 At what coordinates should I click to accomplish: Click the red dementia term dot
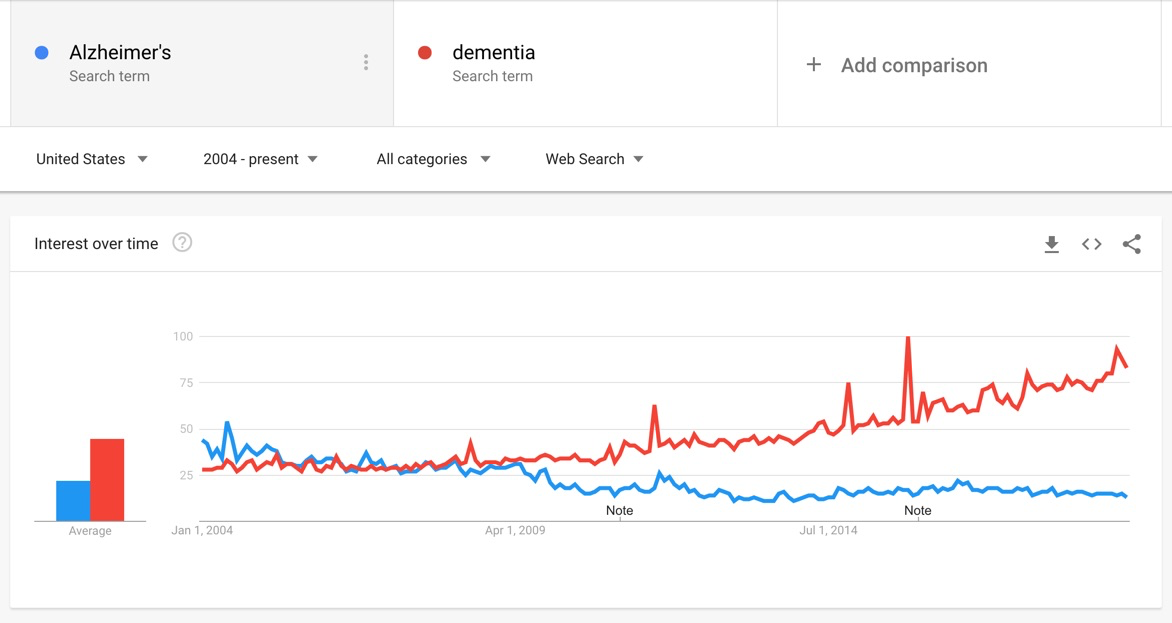(425, 53)
